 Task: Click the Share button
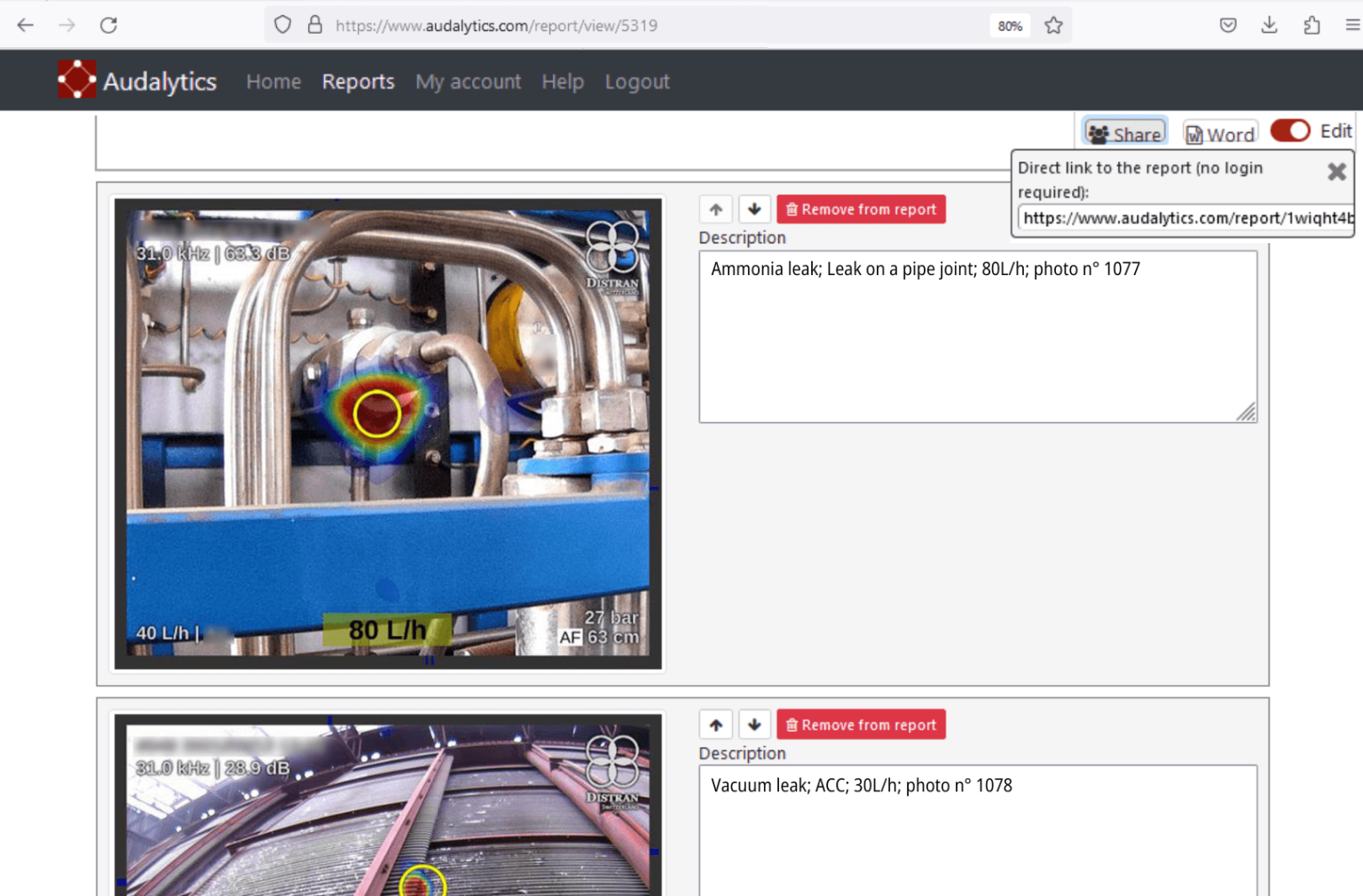pos(1124,134)
